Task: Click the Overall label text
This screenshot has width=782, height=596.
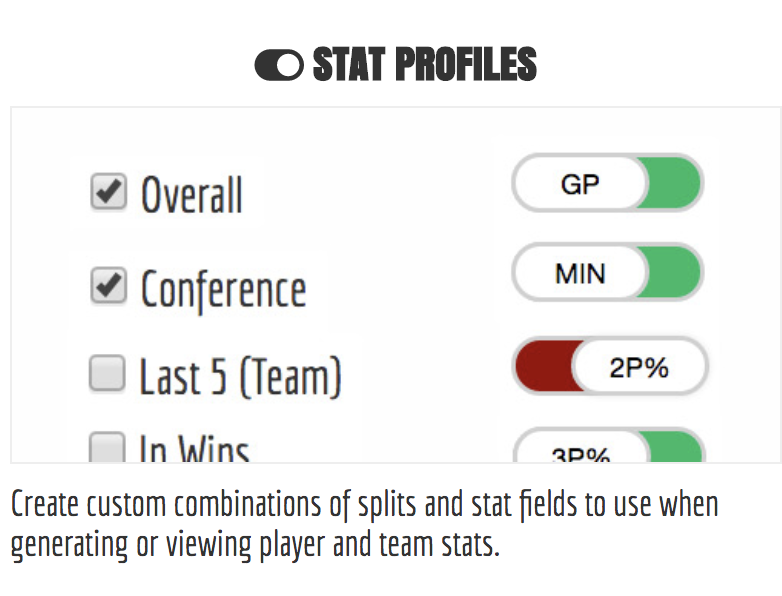Action: (x=192, y=195)
